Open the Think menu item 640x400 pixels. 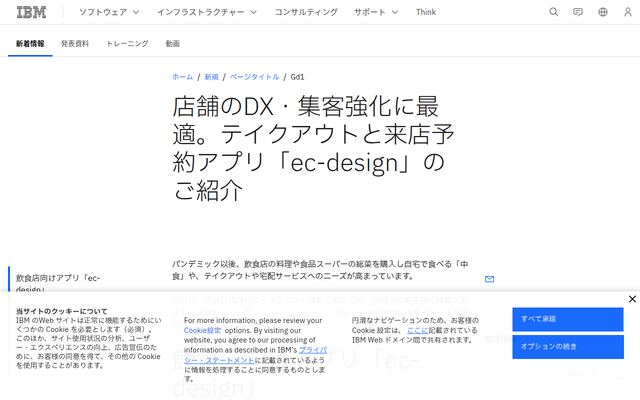(x=426, y=12)
